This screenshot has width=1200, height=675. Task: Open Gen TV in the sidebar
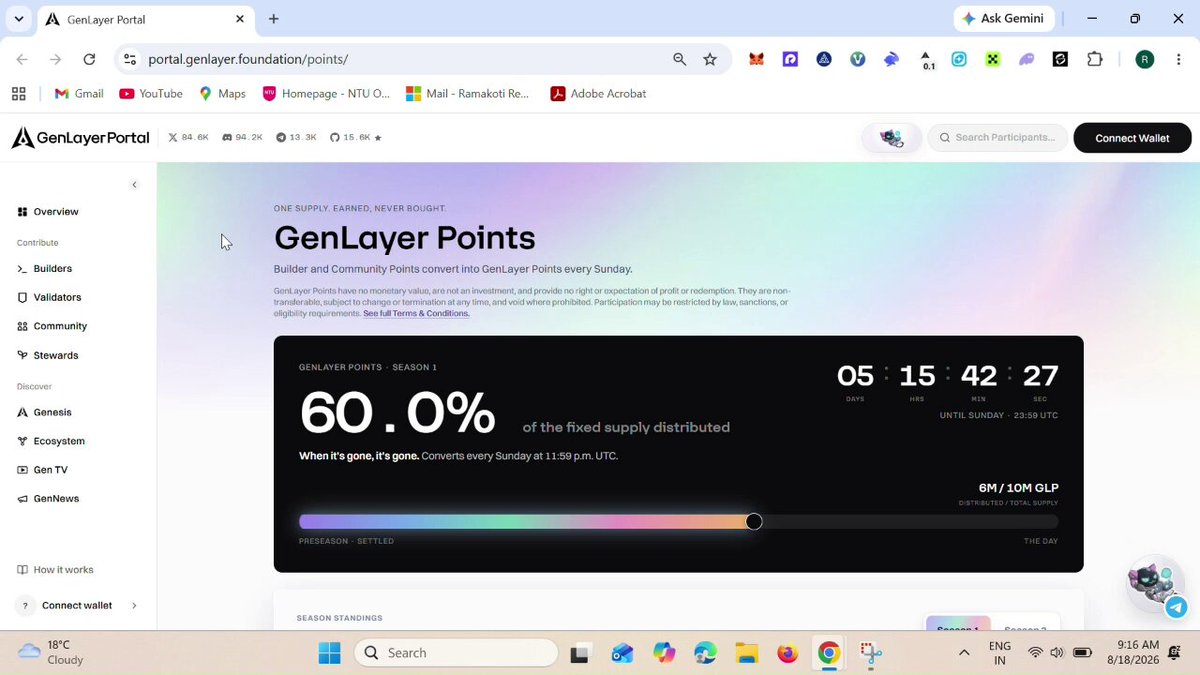[x=43, y=470]
